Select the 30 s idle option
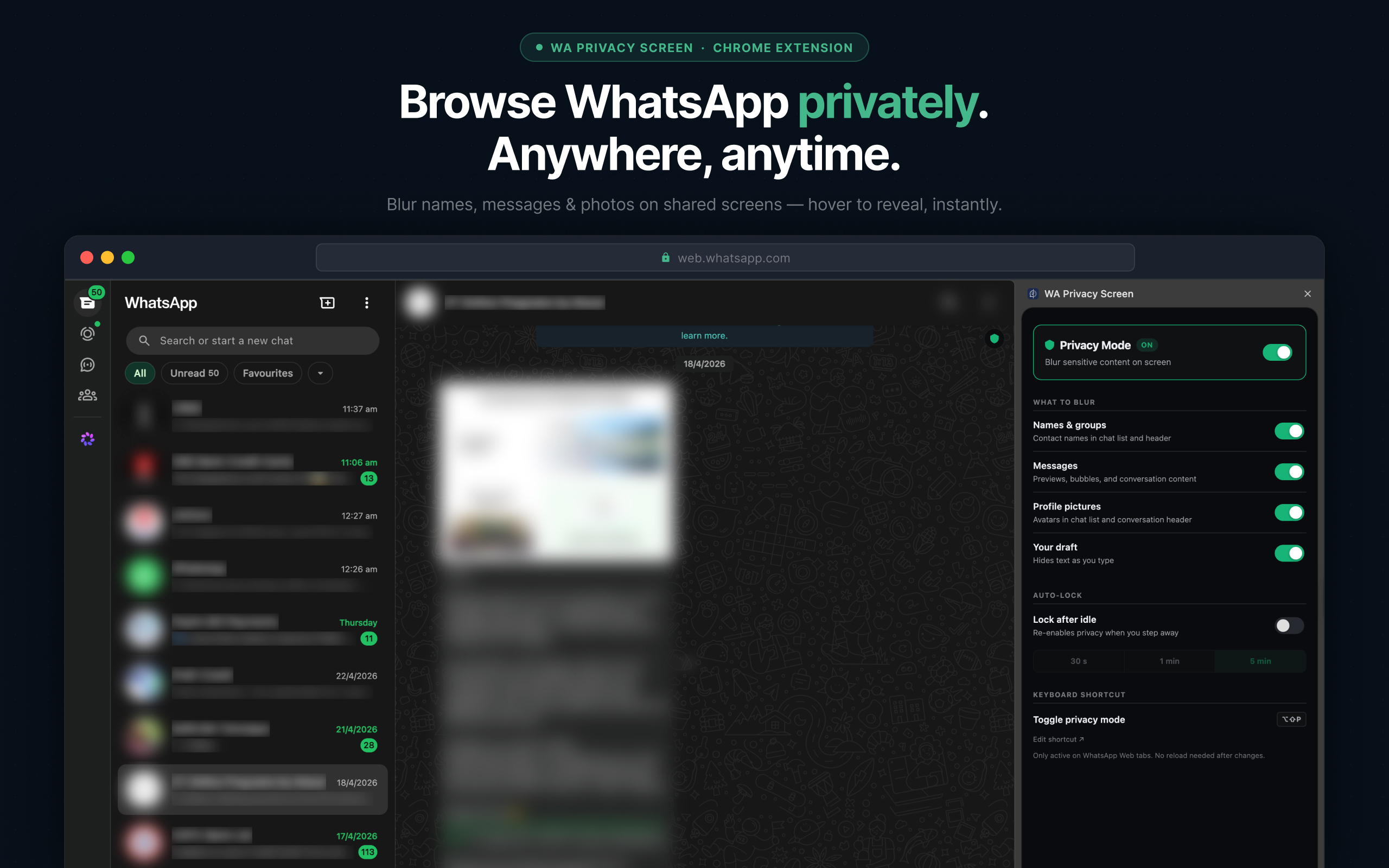 pos(1079,661)
